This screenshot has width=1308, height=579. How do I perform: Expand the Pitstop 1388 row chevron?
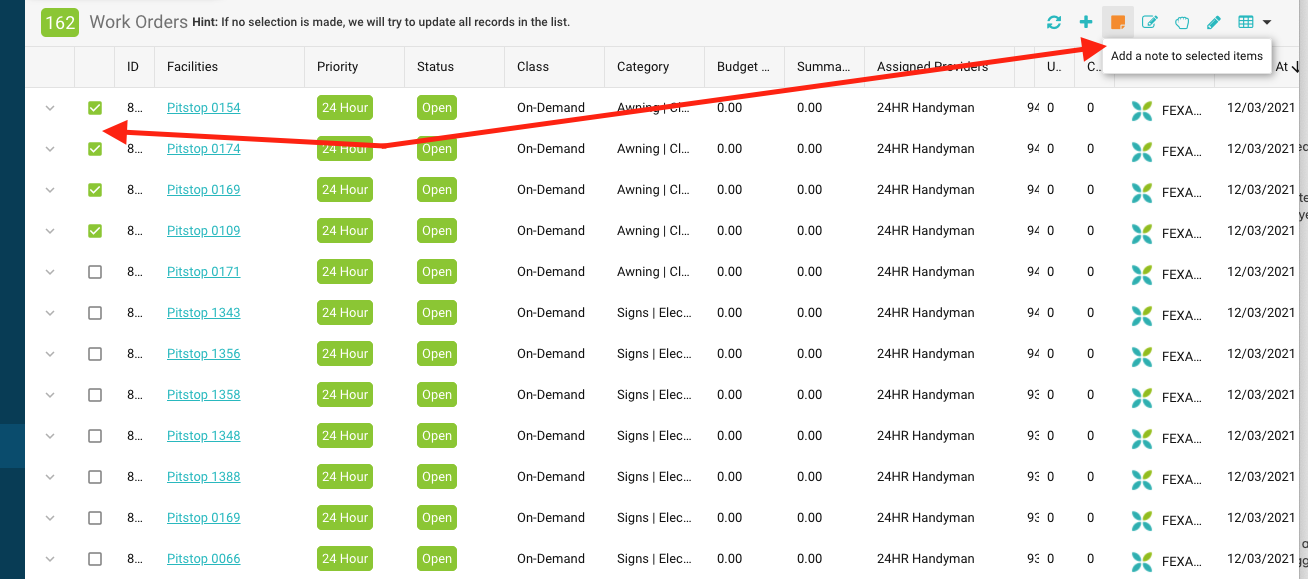pos(49,476)
